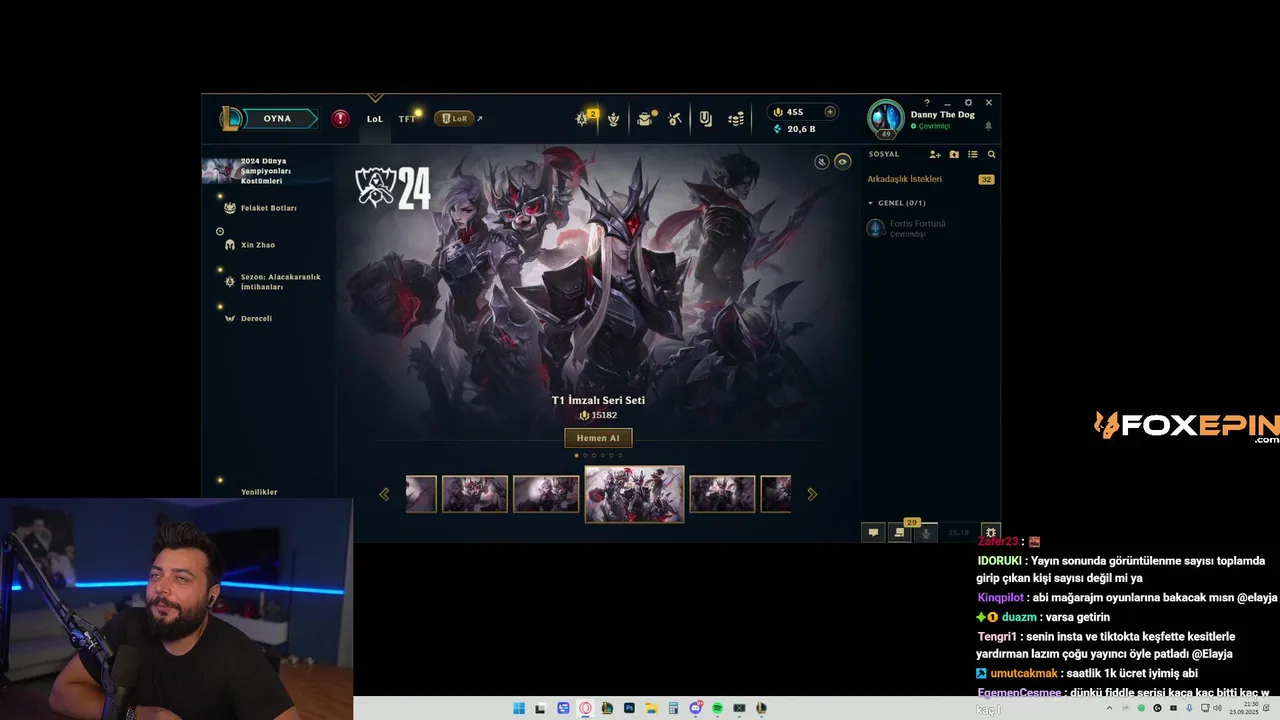Go to previous thumbnails with left arrow
1280x720 pixels.
click(384, 494)
